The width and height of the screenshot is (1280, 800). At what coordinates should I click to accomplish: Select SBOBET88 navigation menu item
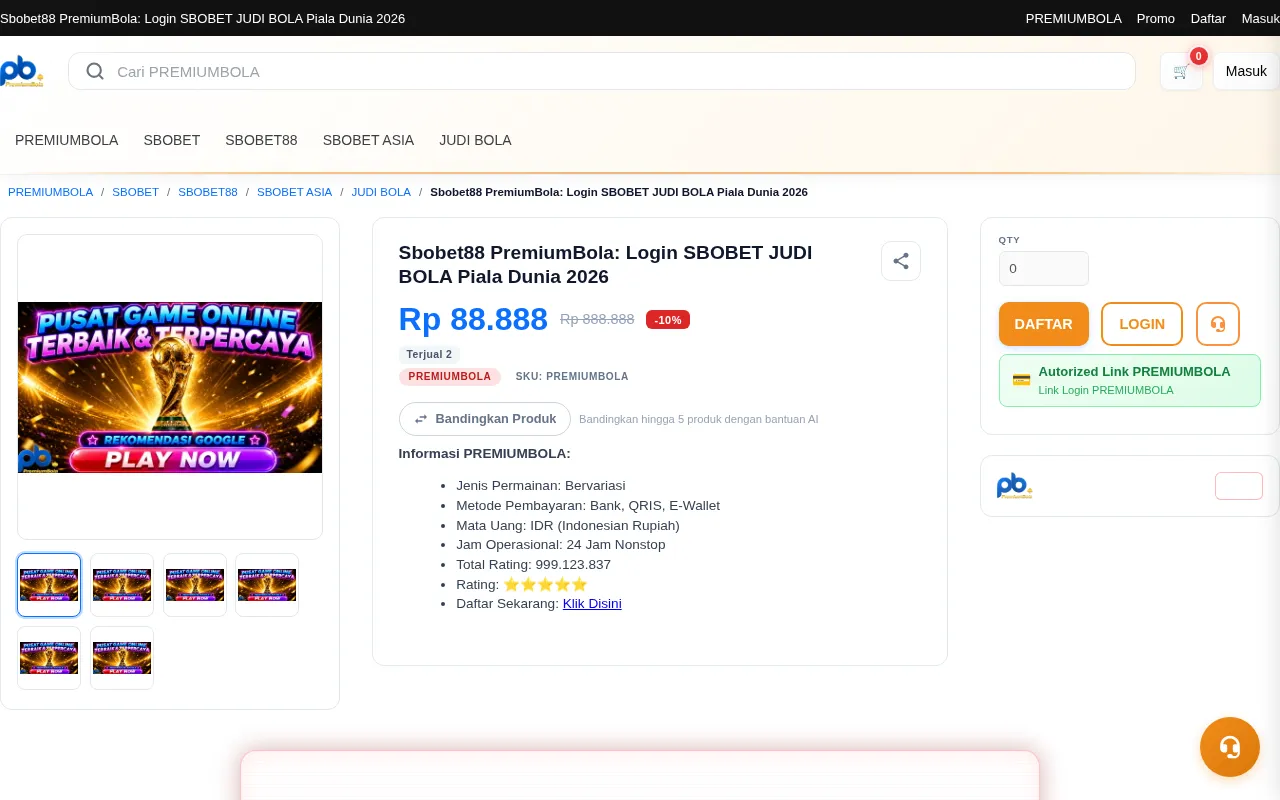(x=261, y=140)
